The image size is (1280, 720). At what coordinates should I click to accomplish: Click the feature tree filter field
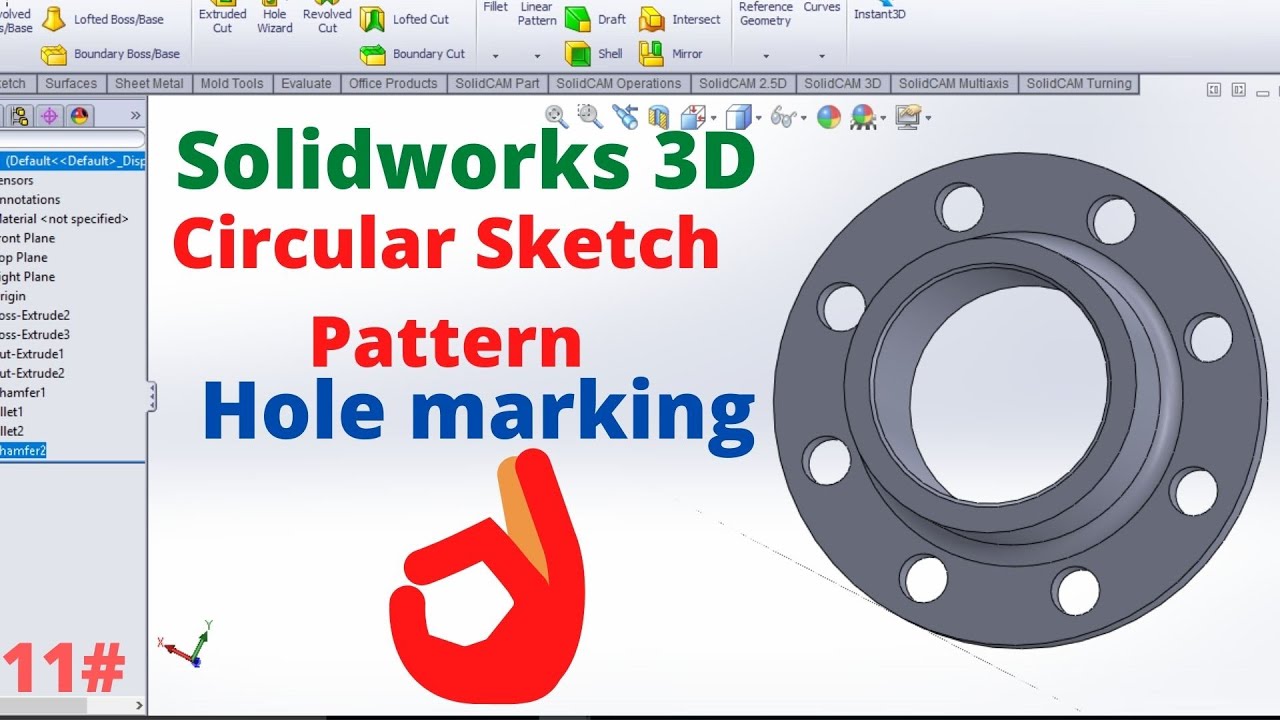click(x=72, y=139)
